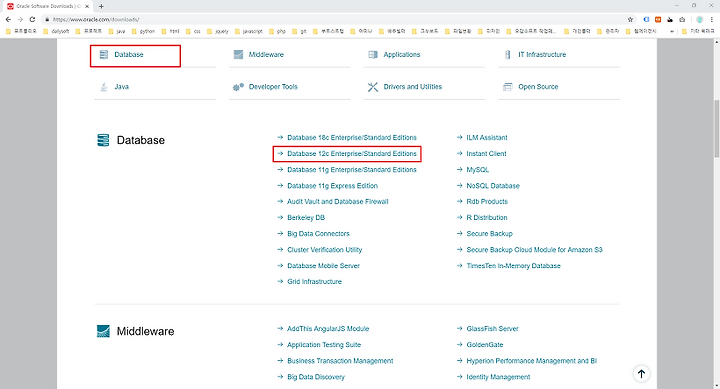Open the Developer Tools category tile

[289, 87]
